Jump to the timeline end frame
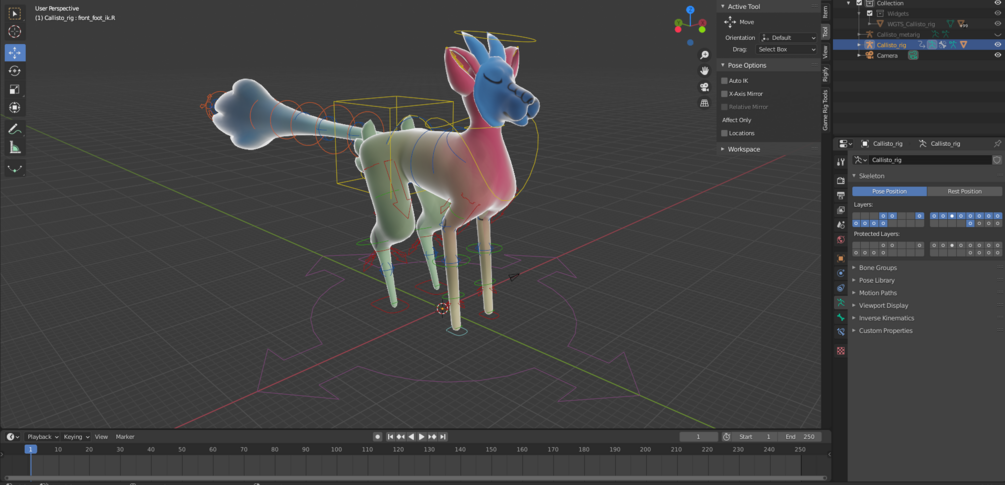Screen dimensions: 1005x485 [444, 437]
